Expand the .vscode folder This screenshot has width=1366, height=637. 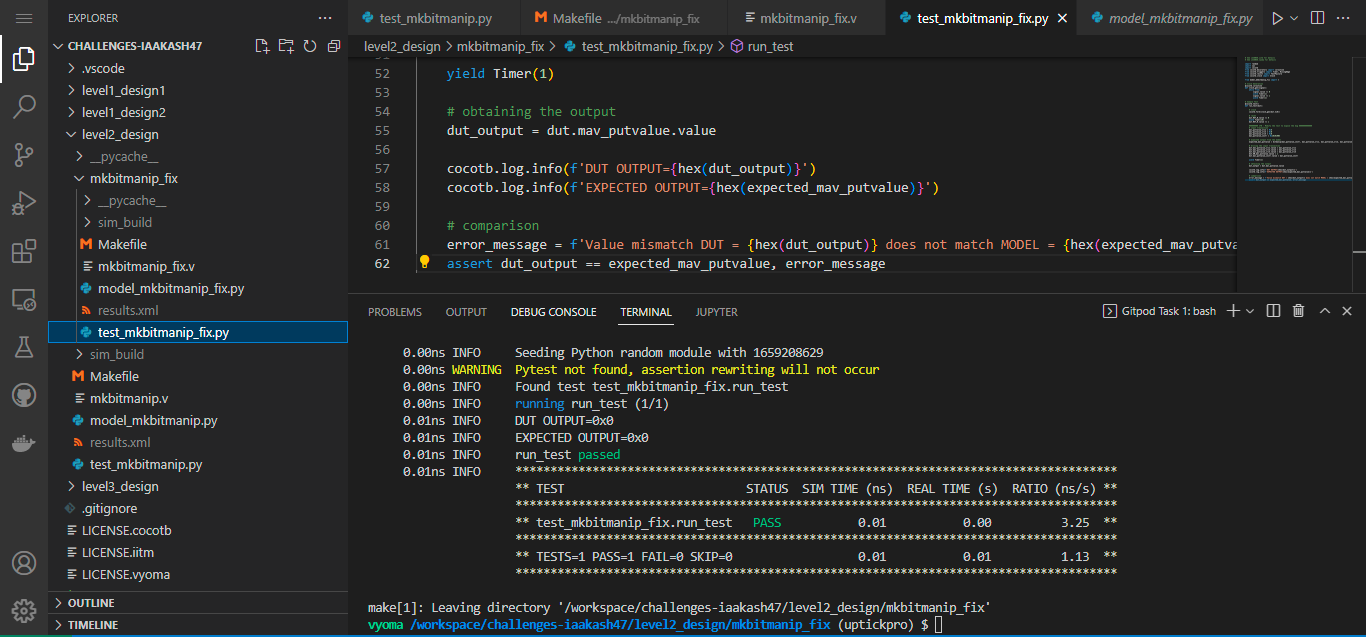(198, 68)
